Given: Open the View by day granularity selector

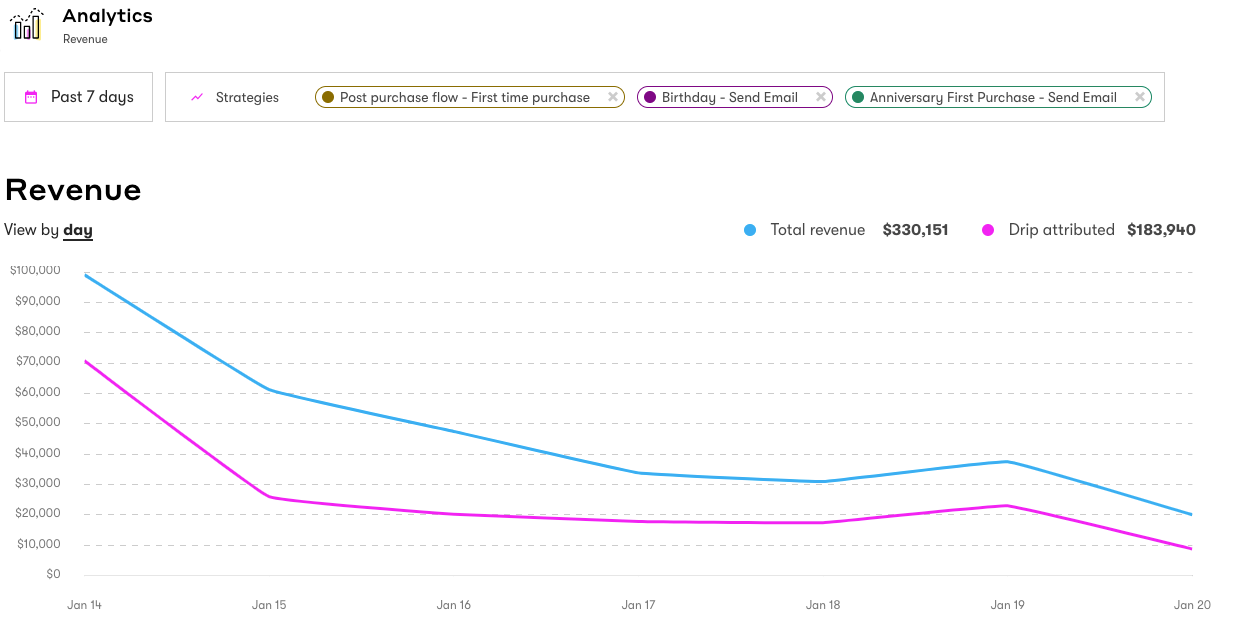Looking at the screenshot, I should tap(78, 230).
